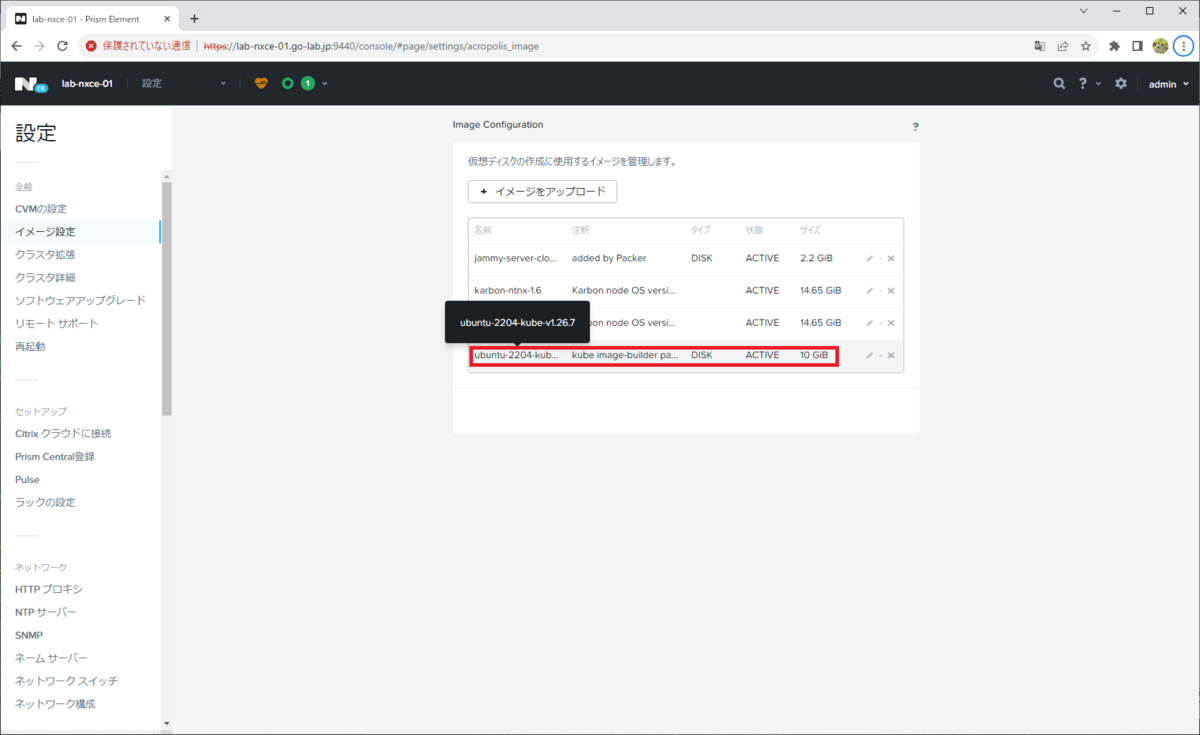The height and width of the screenshot is (735, 1200).
Task: Click the lab-nxce-01 cluster name in the header
Action: pyautogui.click(x=87, y=84)
